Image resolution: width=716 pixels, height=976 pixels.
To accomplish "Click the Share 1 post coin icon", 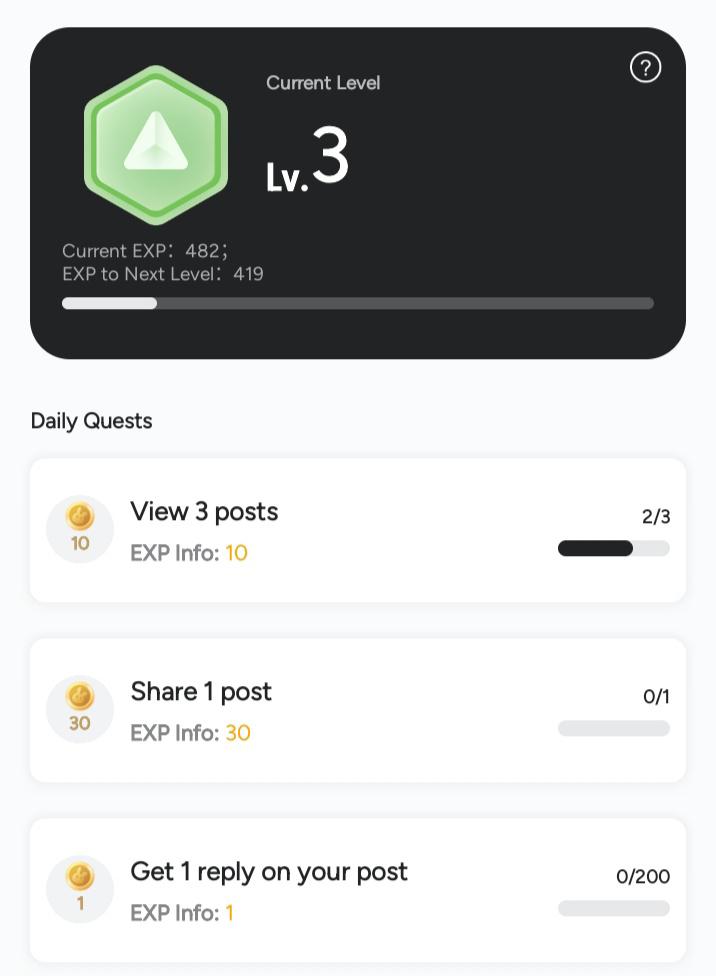I will (80, 709).
